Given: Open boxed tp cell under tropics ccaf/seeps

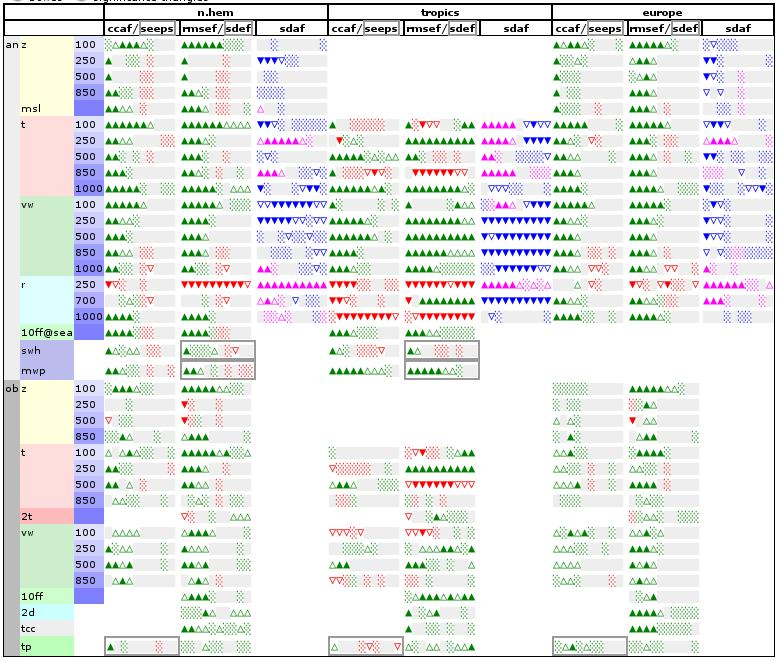Looking at the screenshot, I should pos(366,647).
